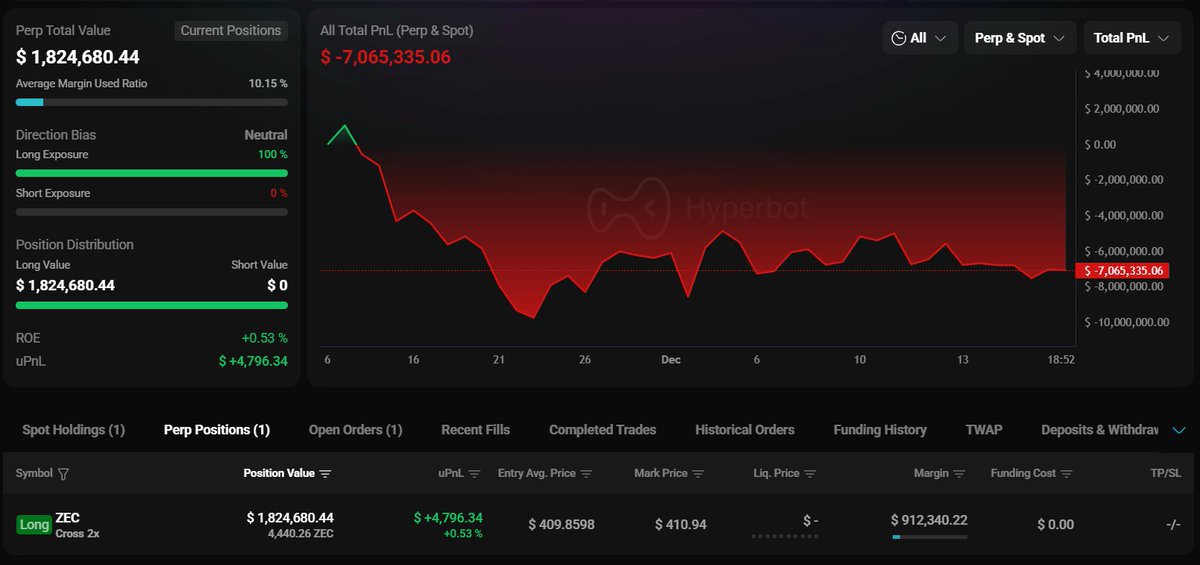
Task: Click the Mark Price sort icon
Action: [x=698, y=474]
